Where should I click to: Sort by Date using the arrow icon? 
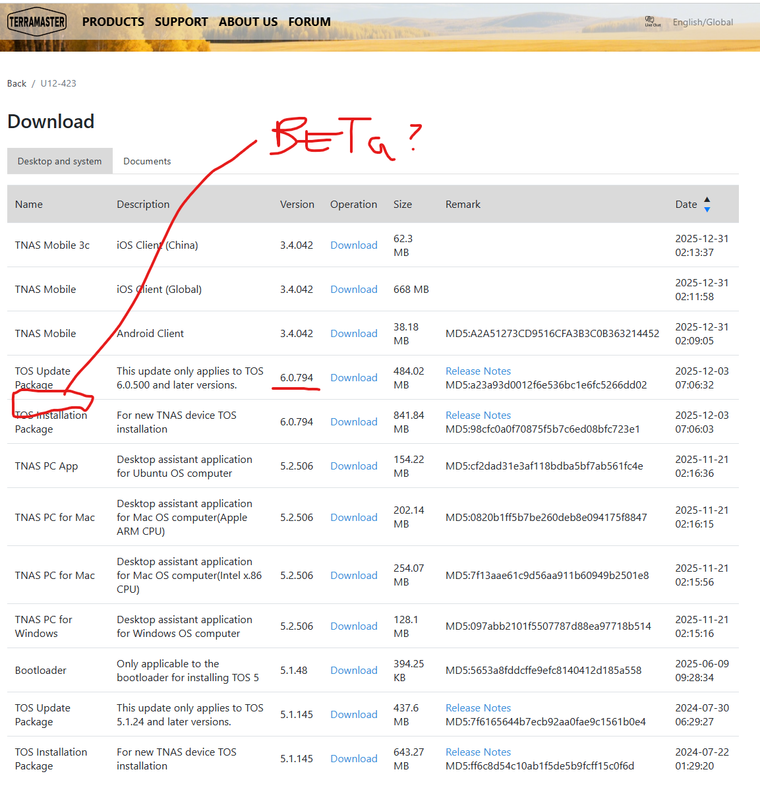click(x=707, y=204)
